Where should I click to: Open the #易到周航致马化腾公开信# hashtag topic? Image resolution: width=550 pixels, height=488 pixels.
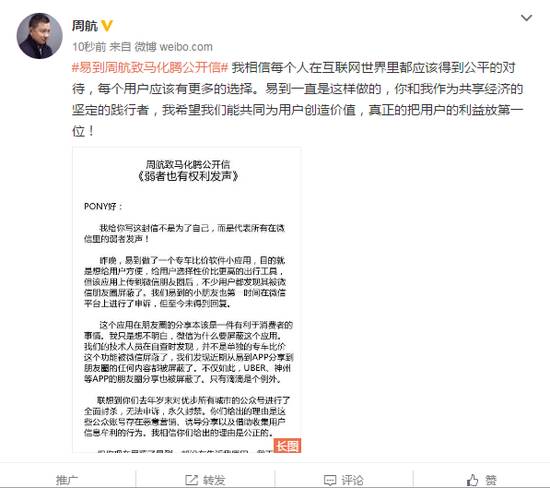(150, 67)
